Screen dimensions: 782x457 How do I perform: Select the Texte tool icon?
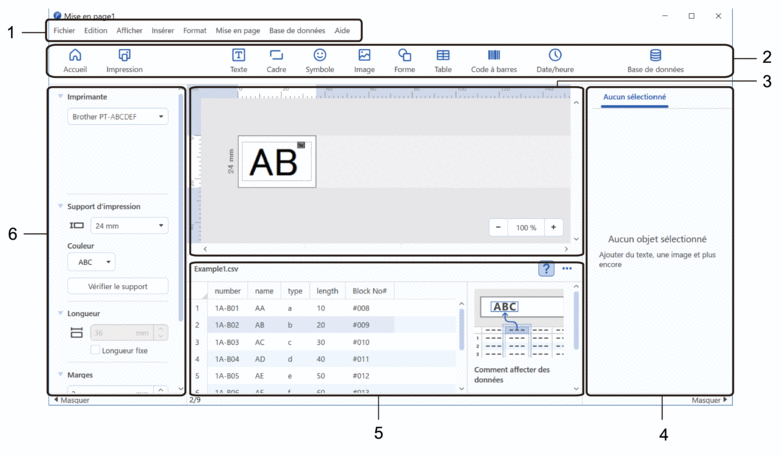point(238,56)
